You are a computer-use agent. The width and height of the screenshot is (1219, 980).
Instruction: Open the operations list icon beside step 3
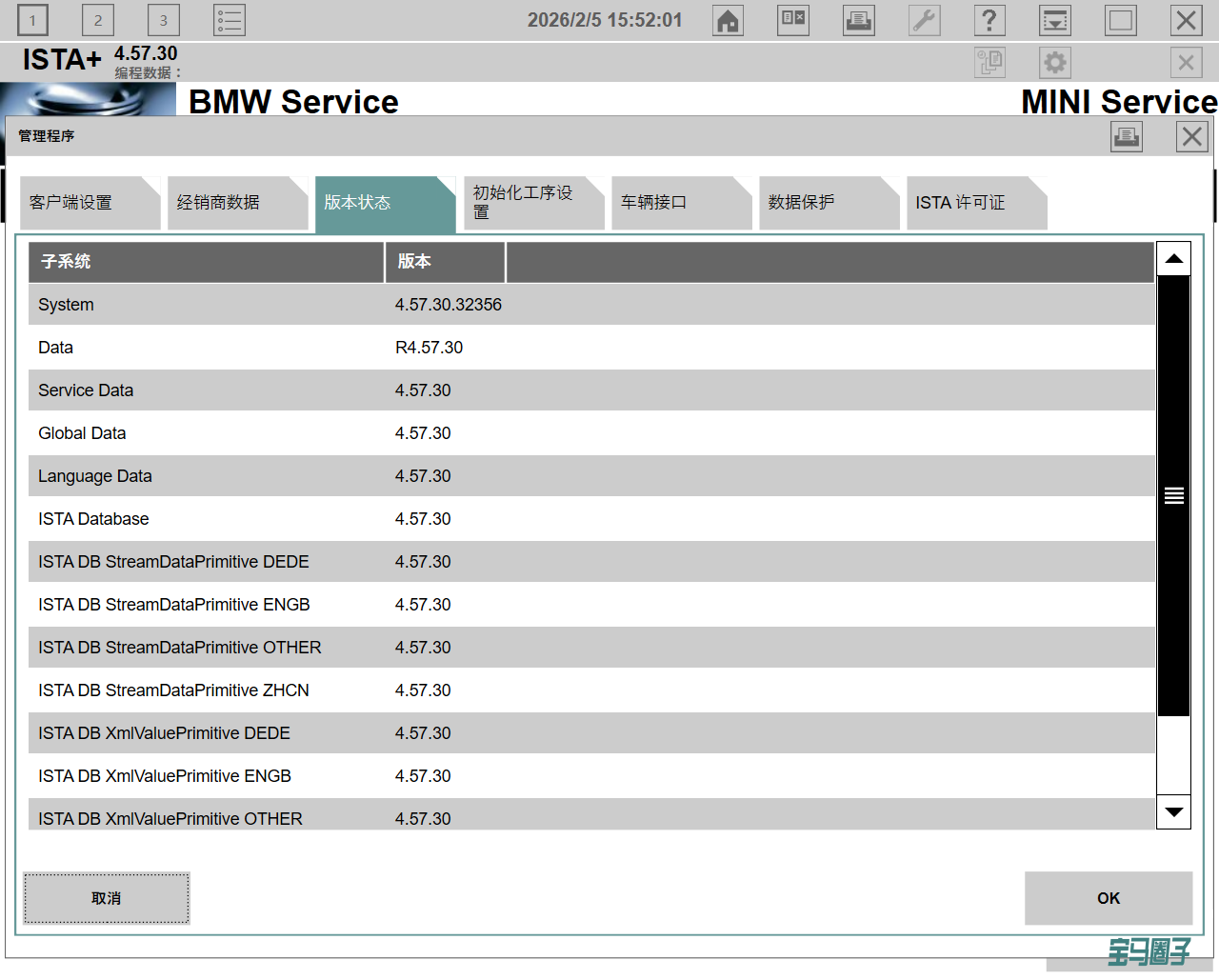click(x=230, y=20)
